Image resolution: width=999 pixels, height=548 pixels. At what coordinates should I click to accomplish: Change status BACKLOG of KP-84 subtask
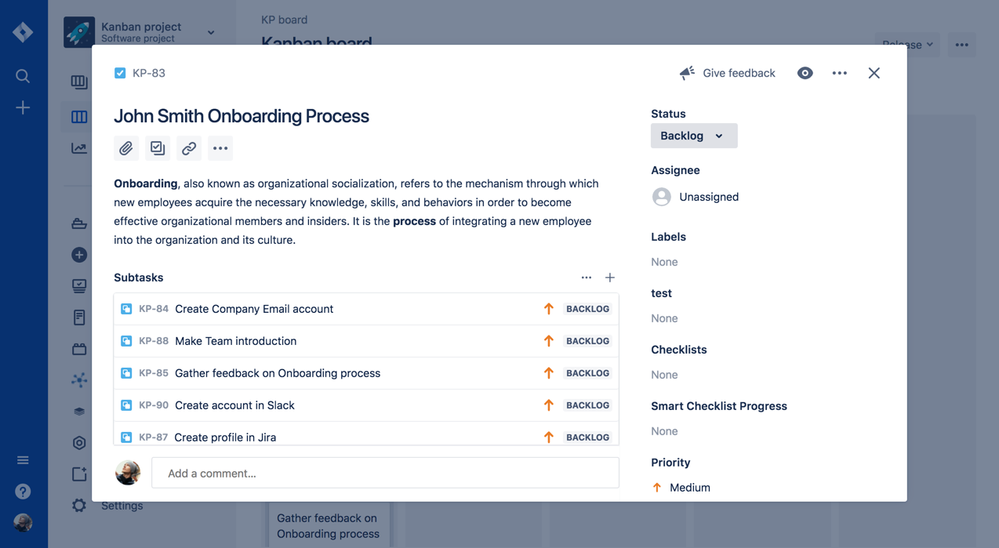coord(587,309)
